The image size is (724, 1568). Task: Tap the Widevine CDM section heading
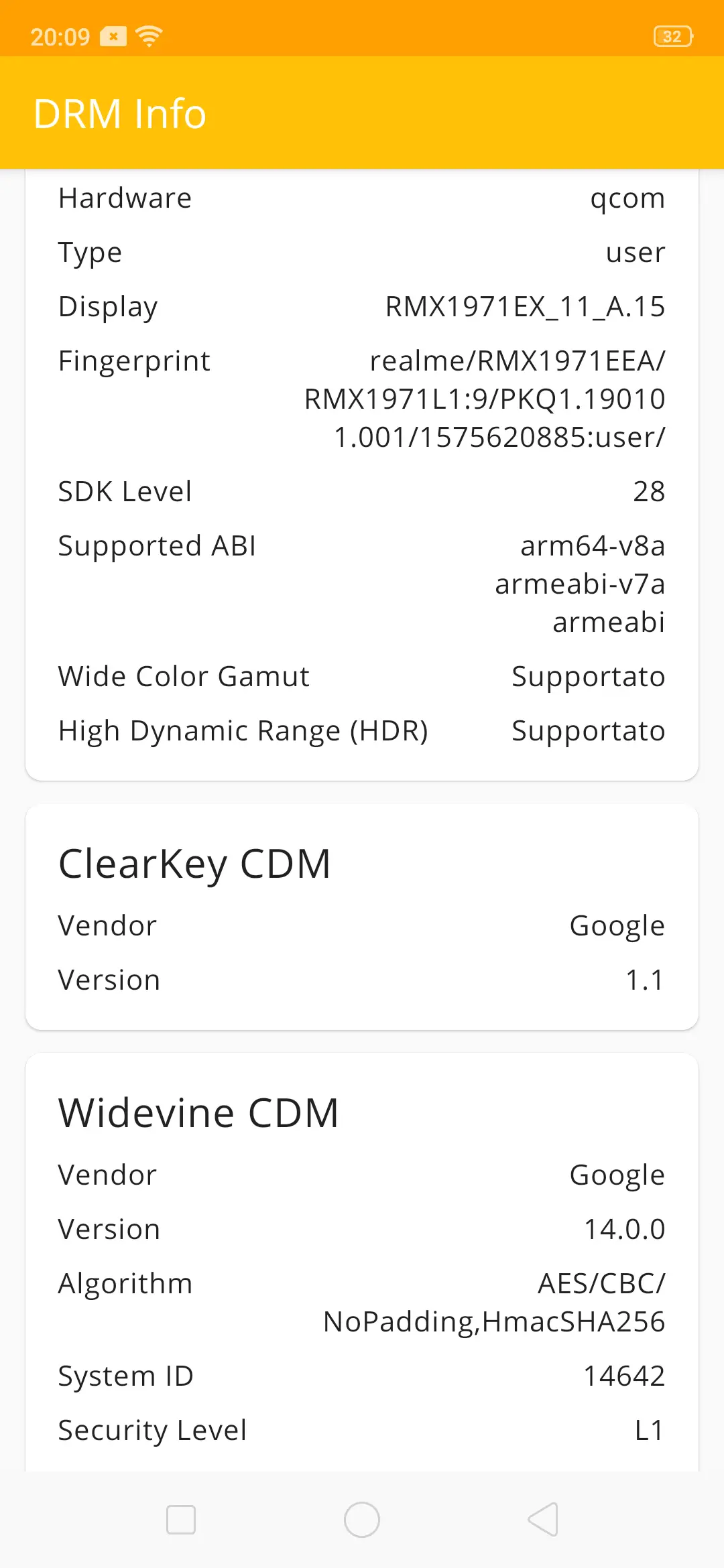click(x=198, y=1113)
